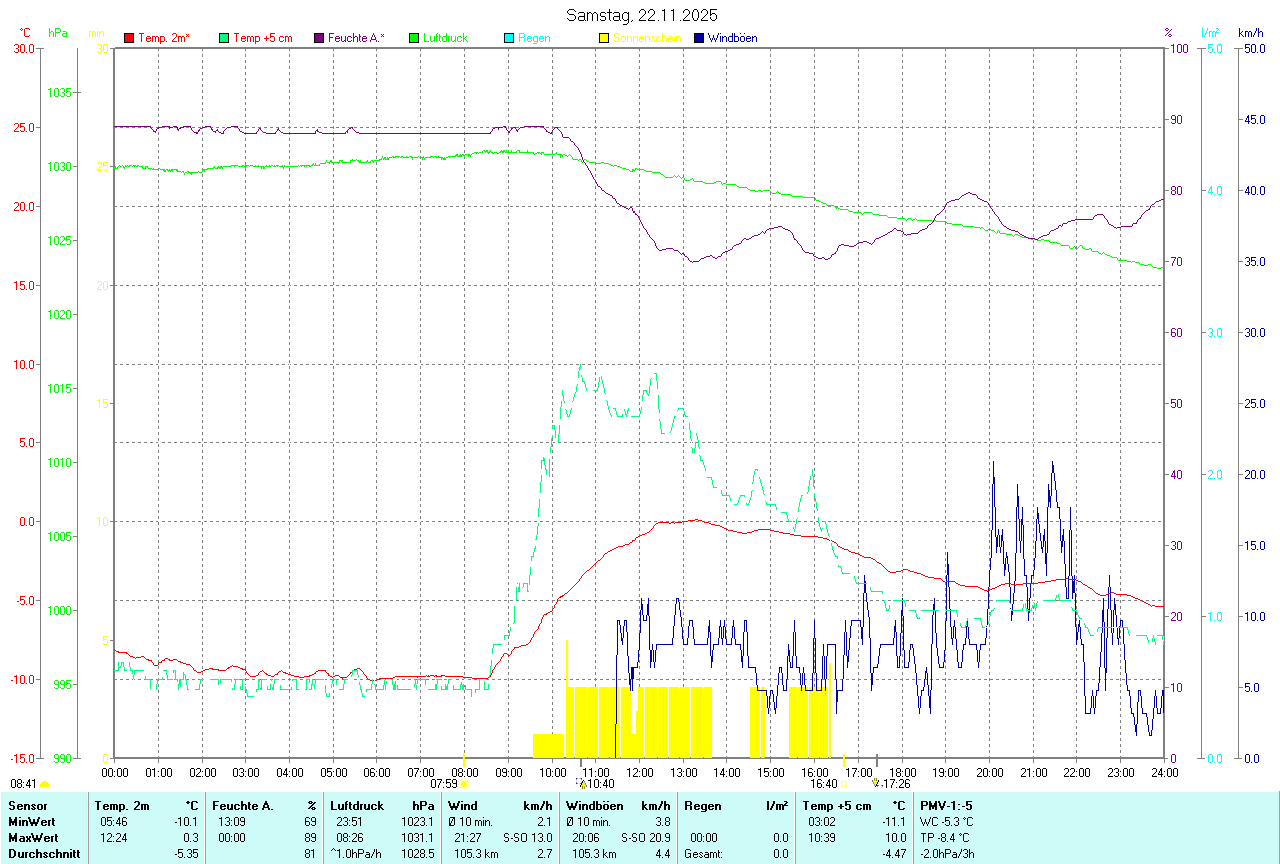Click the PMV-1:-5 header in the table
This screenshot has height=864, width=1280.
click(946, 806)
